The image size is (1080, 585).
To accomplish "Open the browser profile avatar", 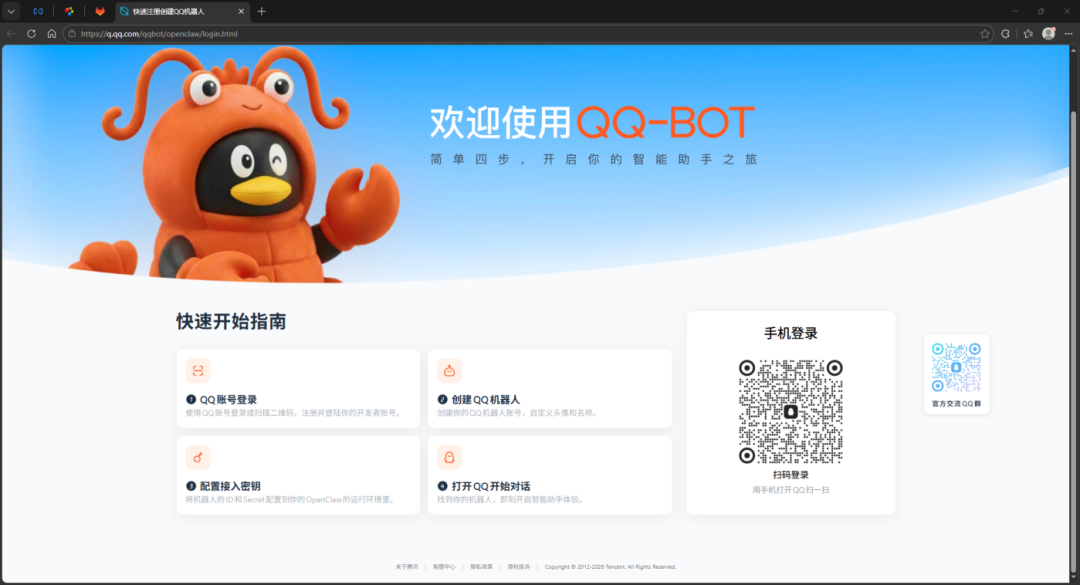I will (1049, 33).
